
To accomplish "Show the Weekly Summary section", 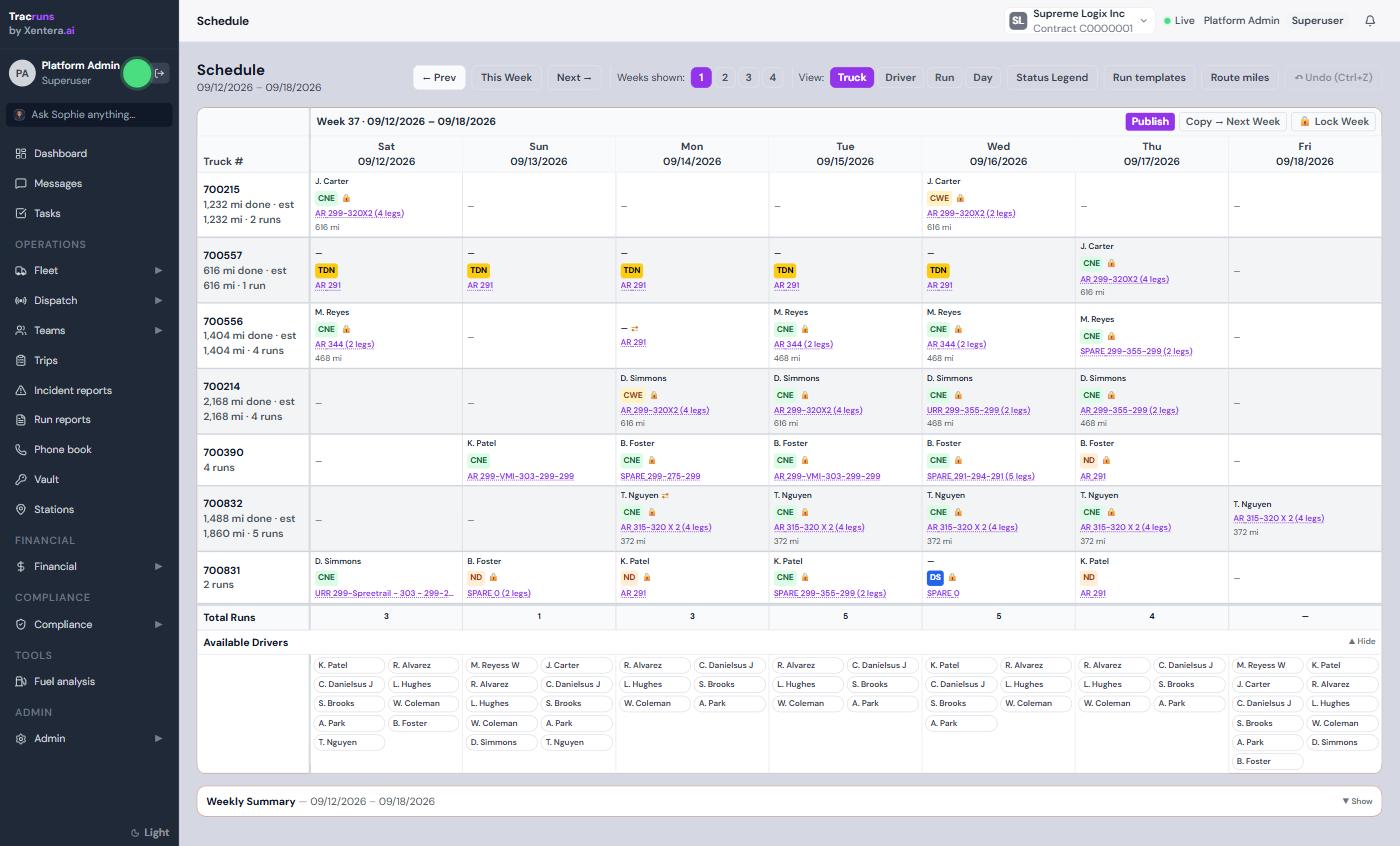I will click(x=1358, y=801).
